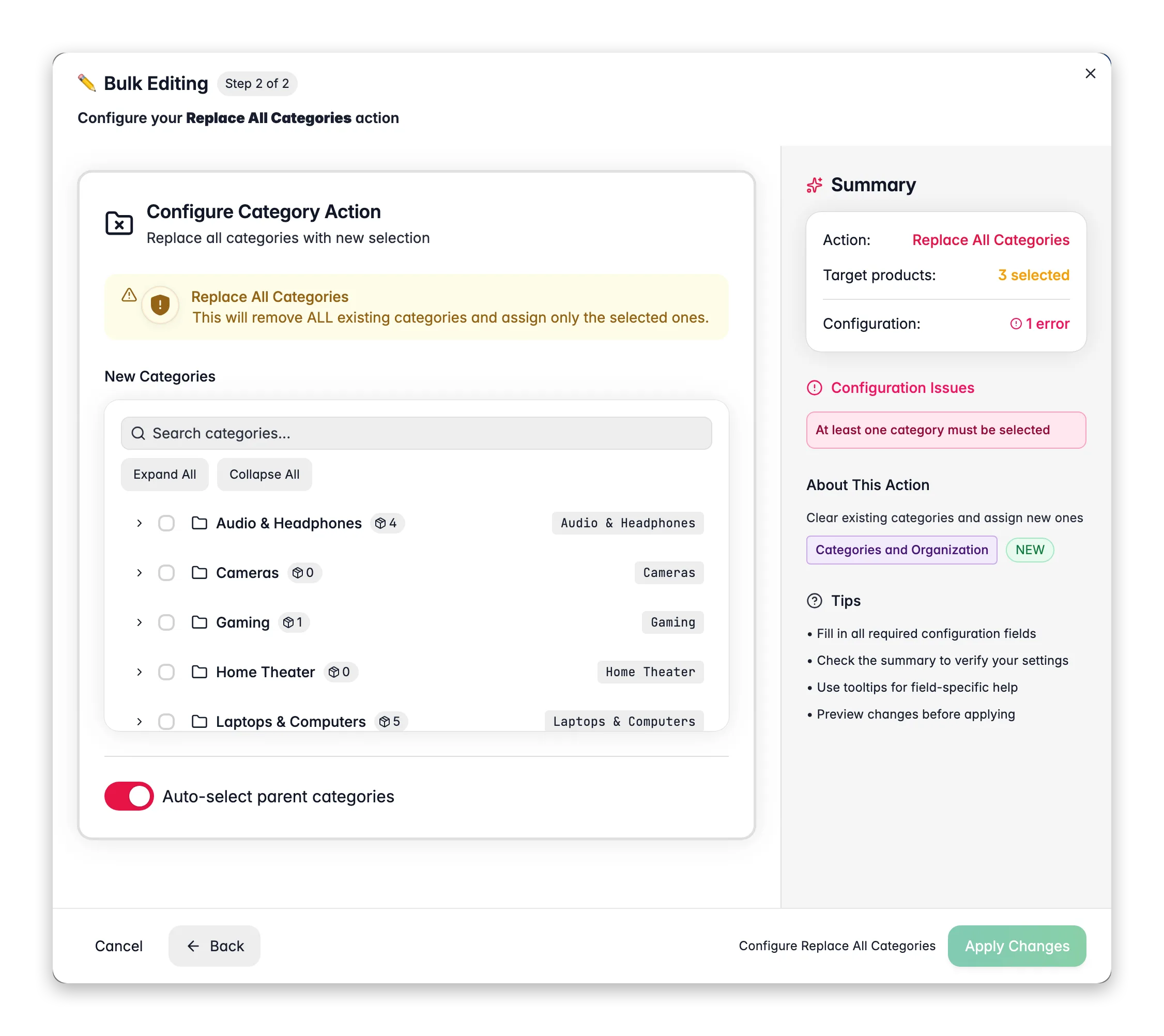This screenshot has height=1036, width=1164.
Task: Check the Audio & Headphones category checkbox
Action: coord(166,523)
